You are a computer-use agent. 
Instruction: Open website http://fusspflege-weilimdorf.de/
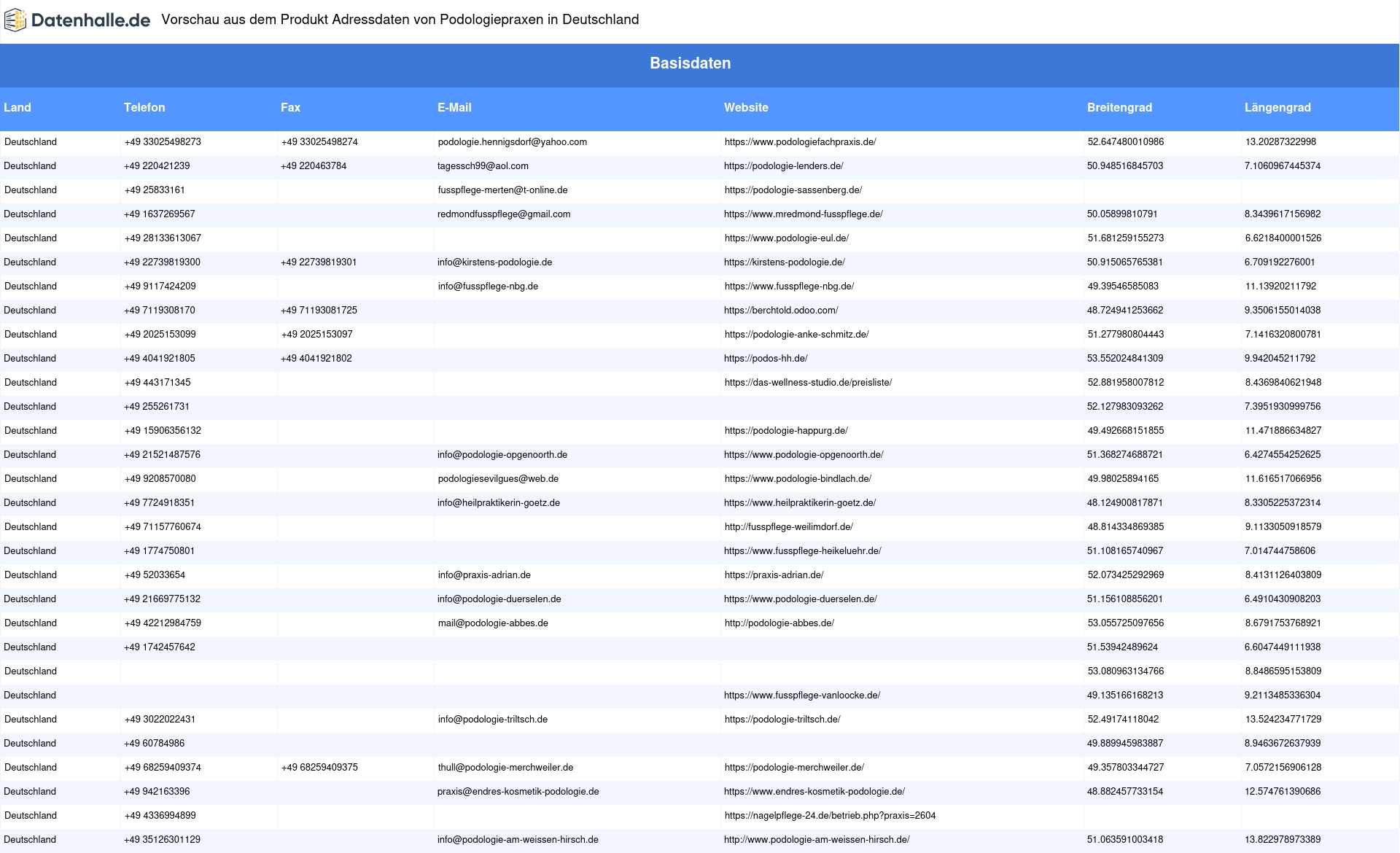click(788, 527)
